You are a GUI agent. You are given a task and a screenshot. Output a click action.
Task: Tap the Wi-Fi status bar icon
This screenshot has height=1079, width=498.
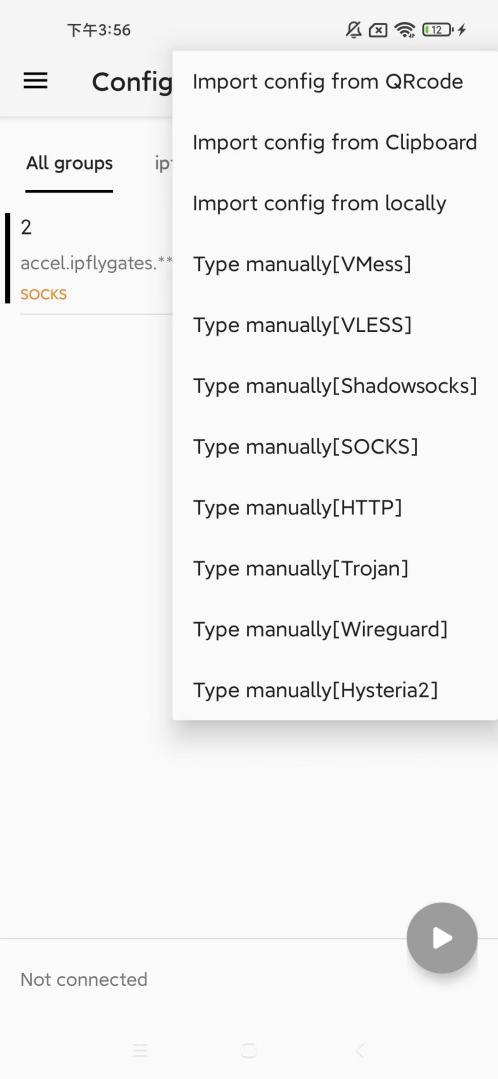405,30
